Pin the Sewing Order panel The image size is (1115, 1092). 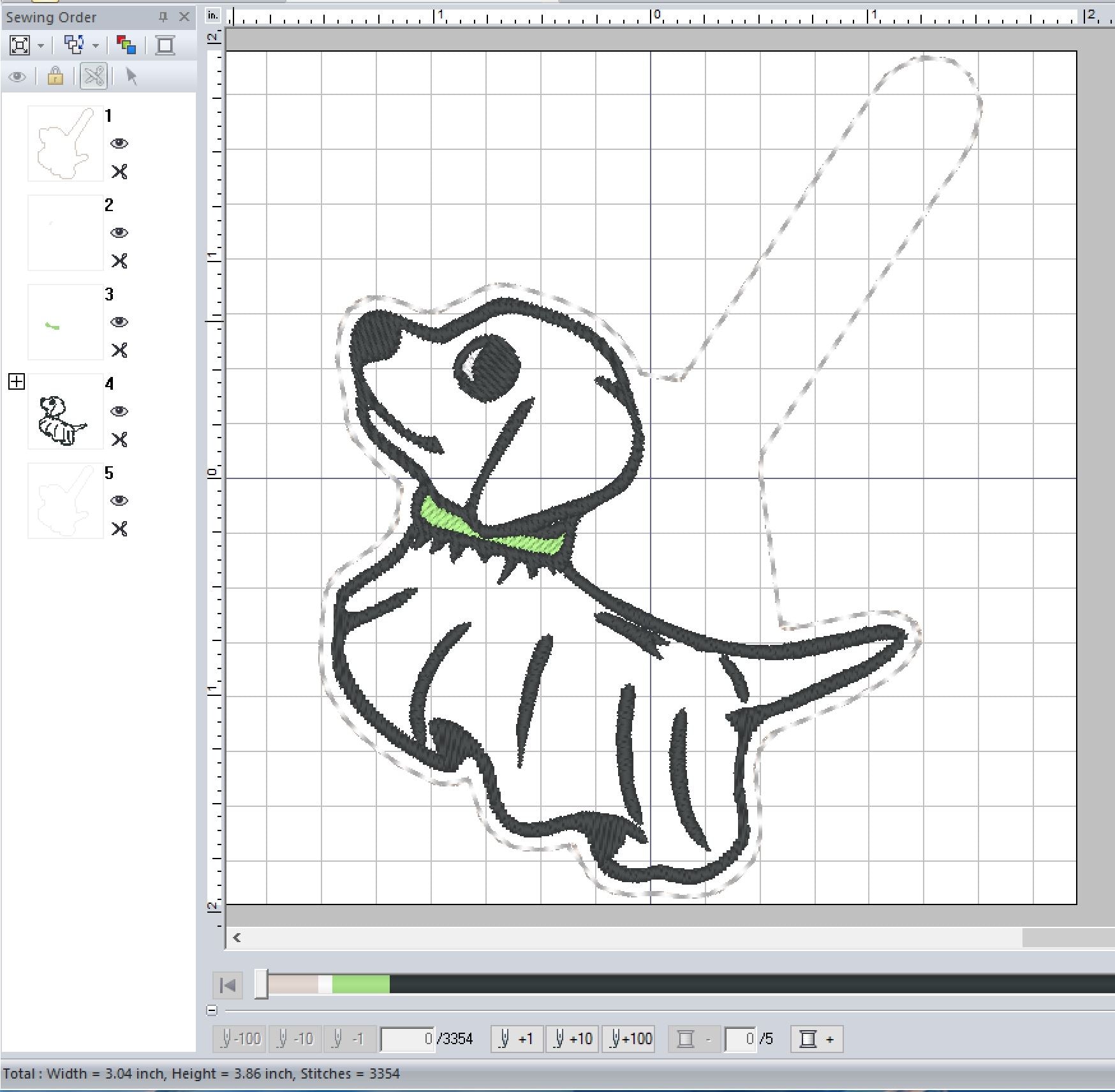pyautogui.click(x=163, y=17)
